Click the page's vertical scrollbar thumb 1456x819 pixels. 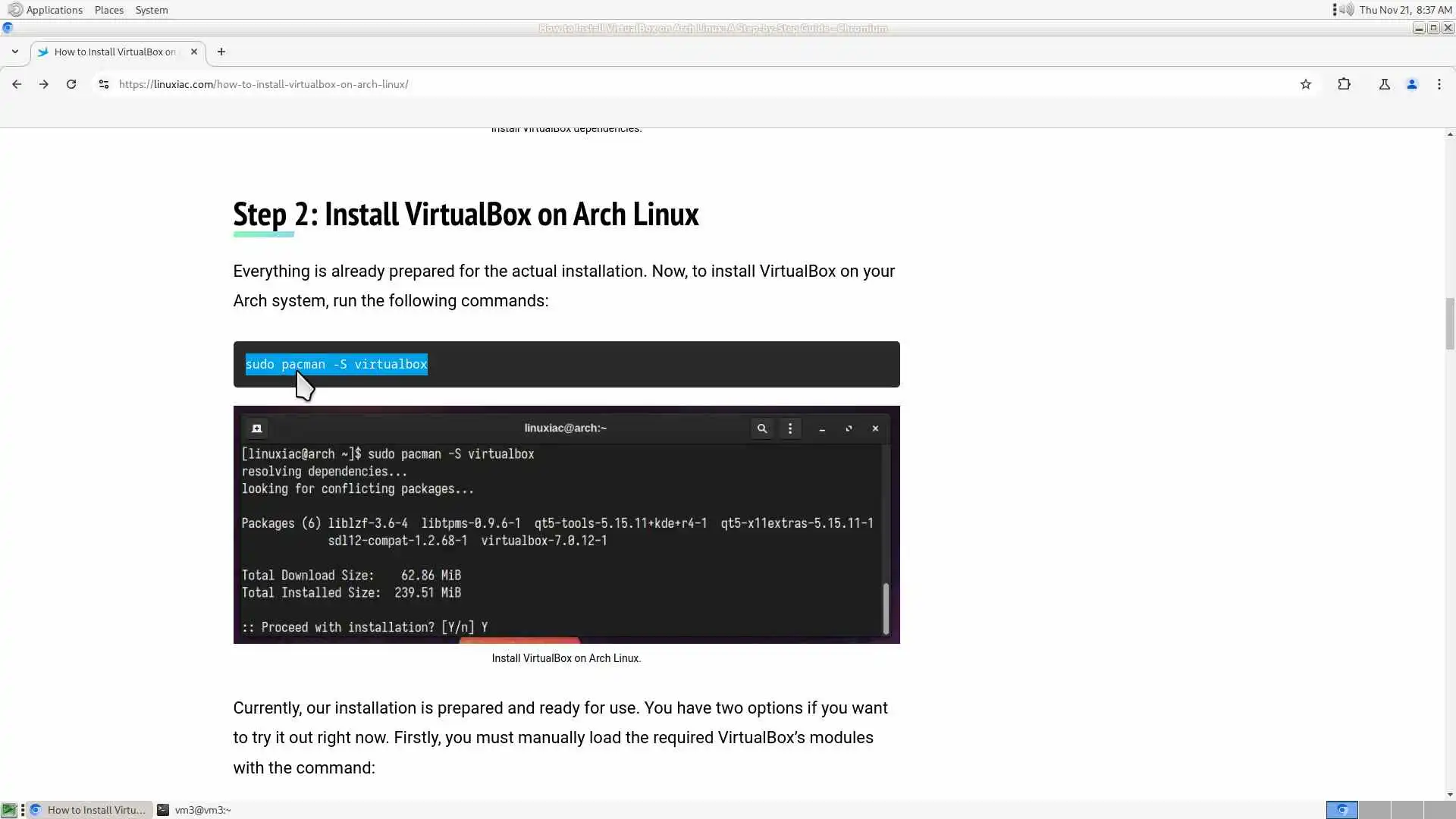pyautogui.click(x=1449, y=323)
